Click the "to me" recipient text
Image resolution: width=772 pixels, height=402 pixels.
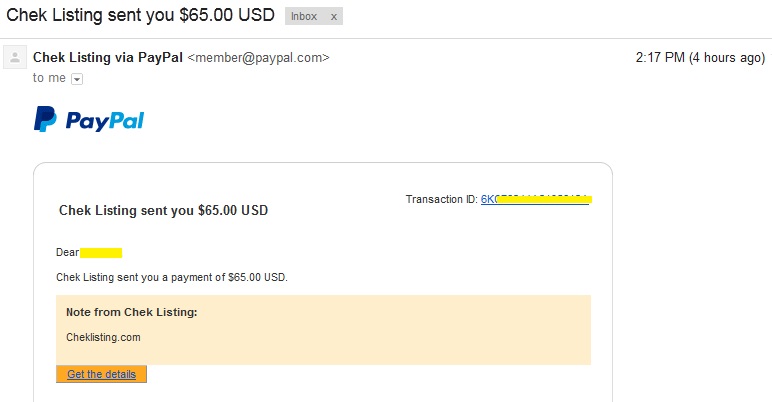coord(48,78)
